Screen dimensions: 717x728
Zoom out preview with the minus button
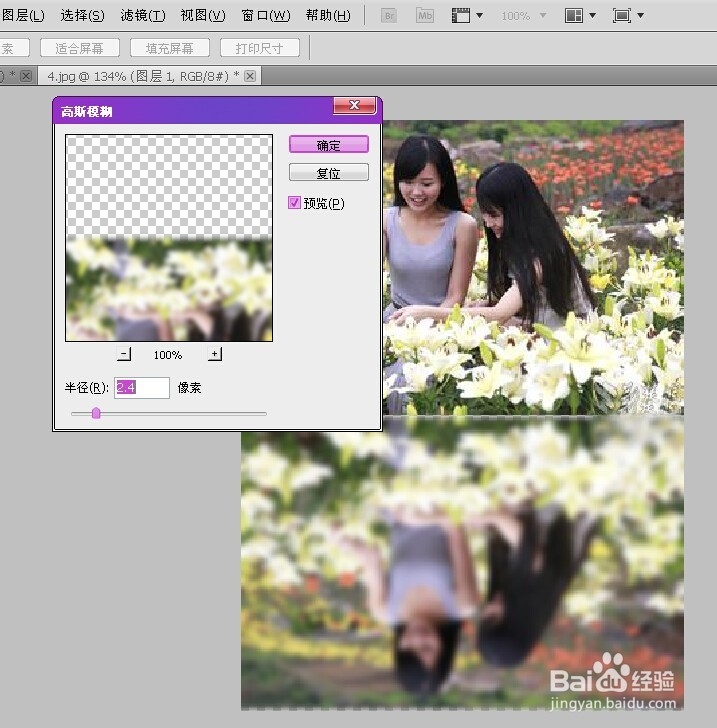point(124,354)
